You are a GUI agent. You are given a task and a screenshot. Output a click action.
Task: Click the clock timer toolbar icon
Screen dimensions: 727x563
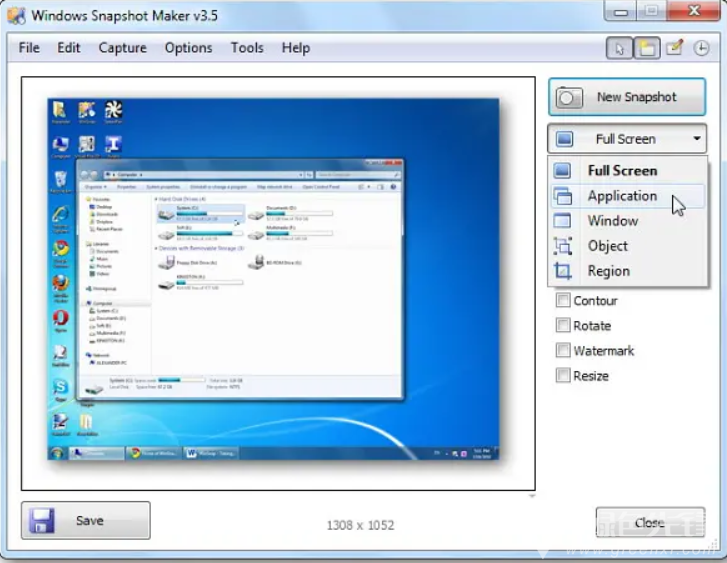tap(701, 48)
